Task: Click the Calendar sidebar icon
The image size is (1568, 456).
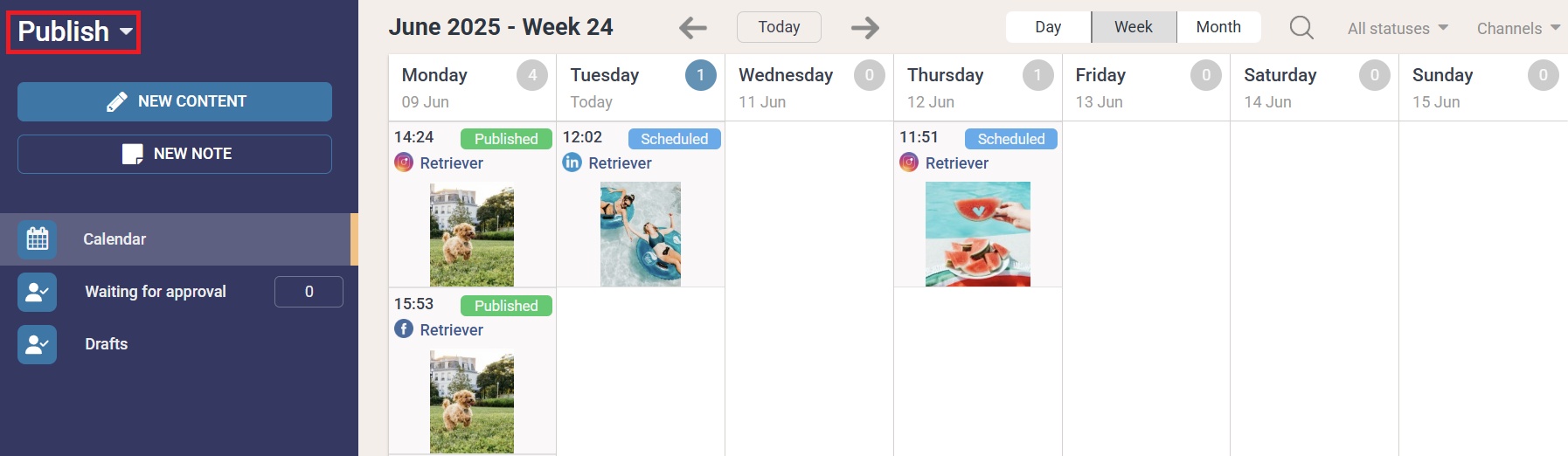Action: pos(38,239)
